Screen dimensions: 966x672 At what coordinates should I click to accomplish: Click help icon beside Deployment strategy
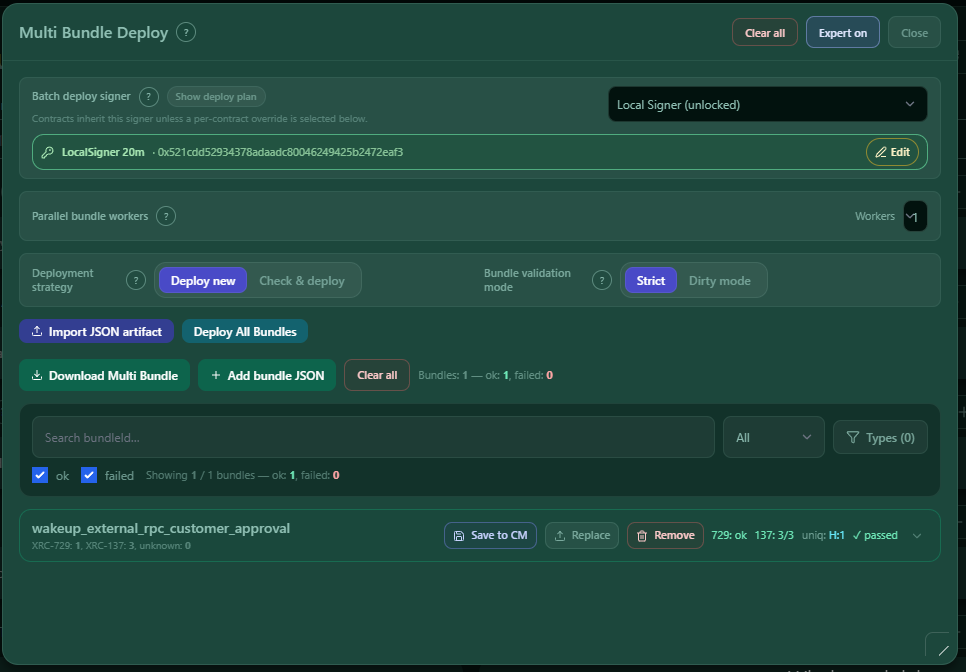tap(136, 280)
